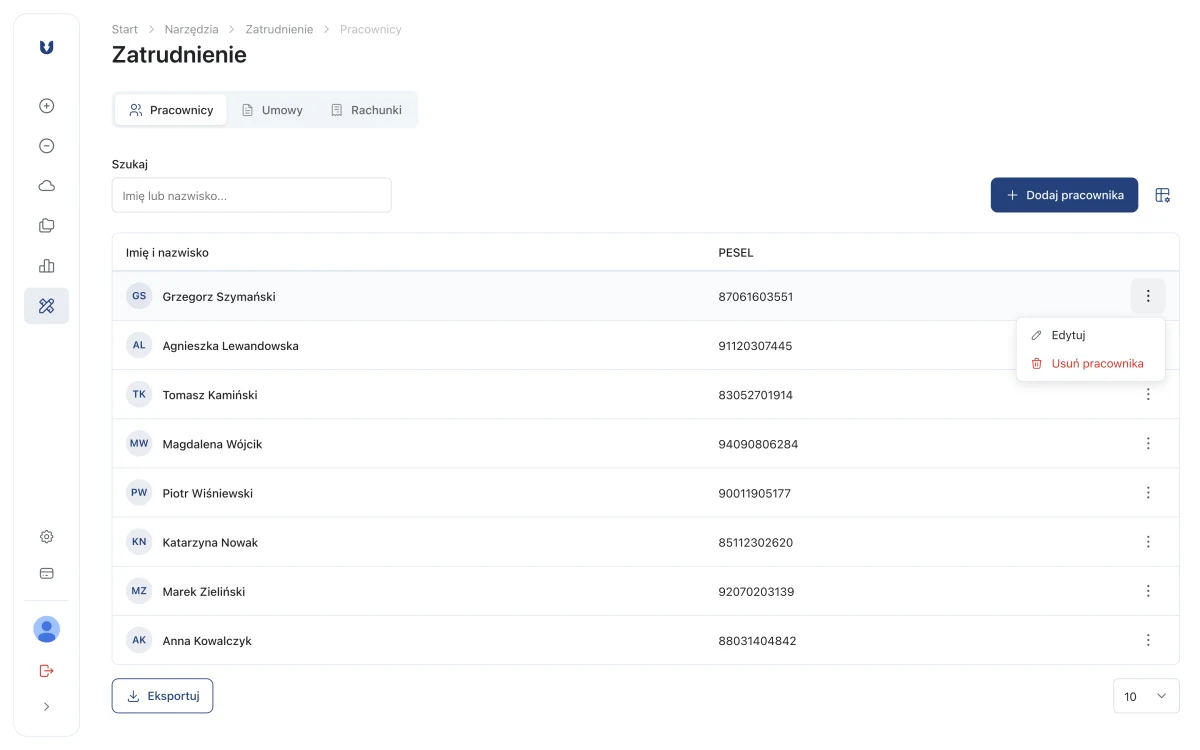Click the Dodaj pracownika button
1200x750 pixels.
point(1064,195)
